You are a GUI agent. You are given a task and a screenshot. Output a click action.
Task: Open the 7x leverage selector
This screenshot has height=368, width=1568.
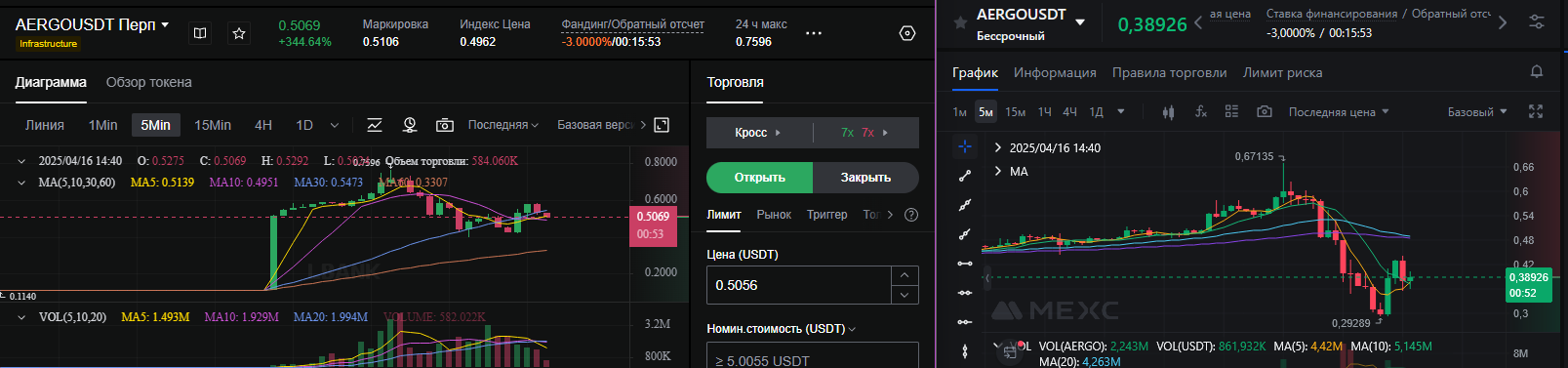(865, 132)
